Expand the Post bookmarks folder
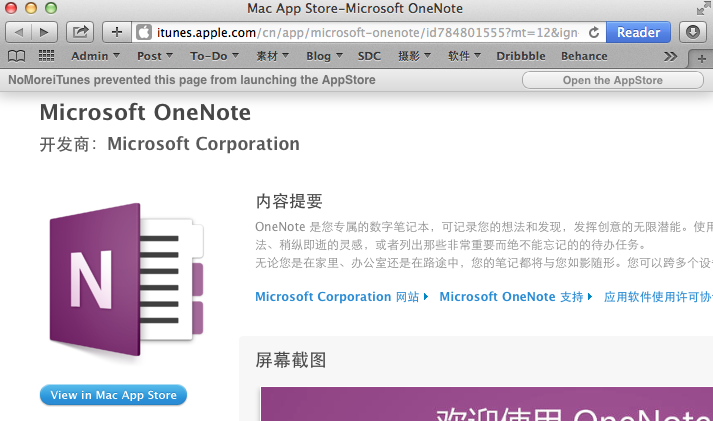The image size is (713, 421). click(x=154, y=56)
